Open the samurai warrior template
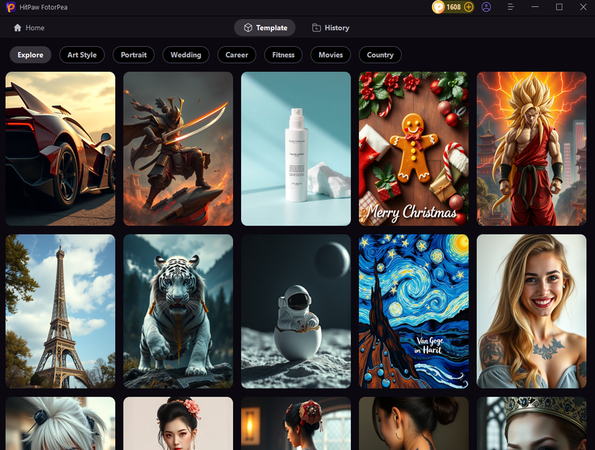Screen dimensions: 595x450 coord(178,149)
